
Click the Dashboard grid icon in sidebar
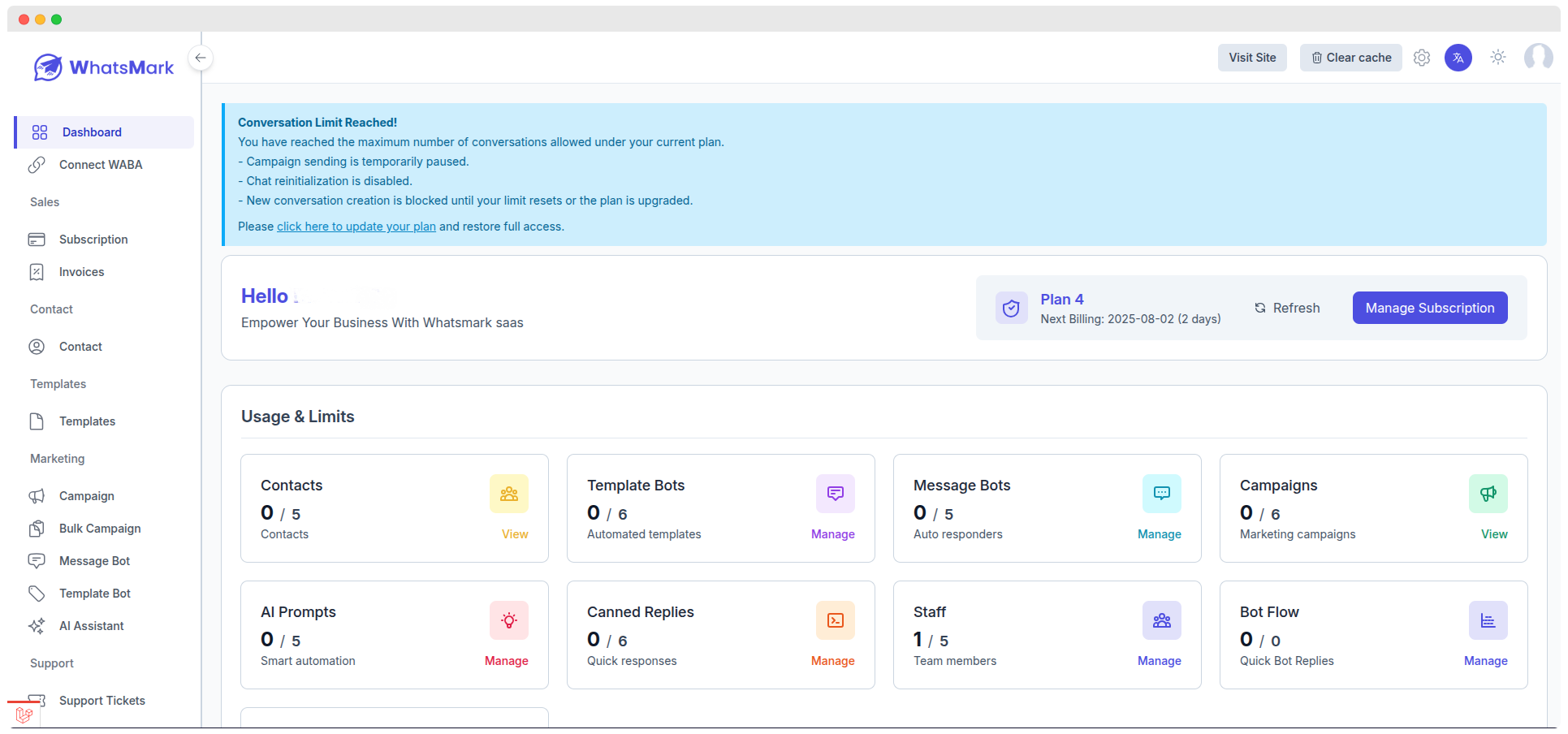[40, 132]
